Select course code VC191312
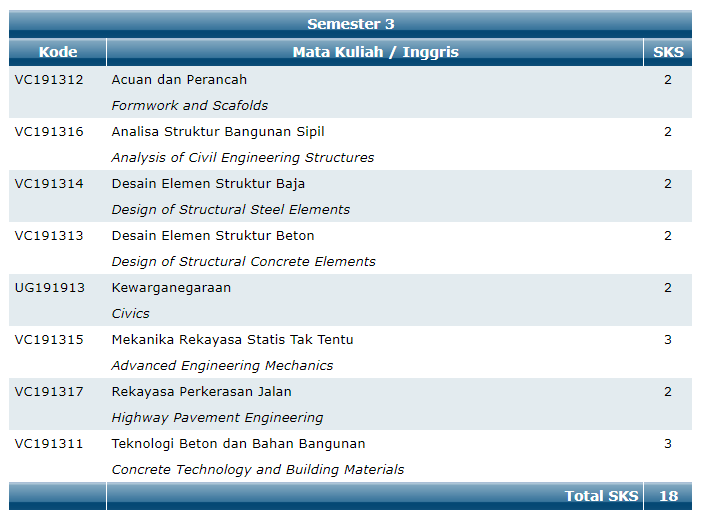The width and height of the screenshot is (701, 520). tap(49, 80)
